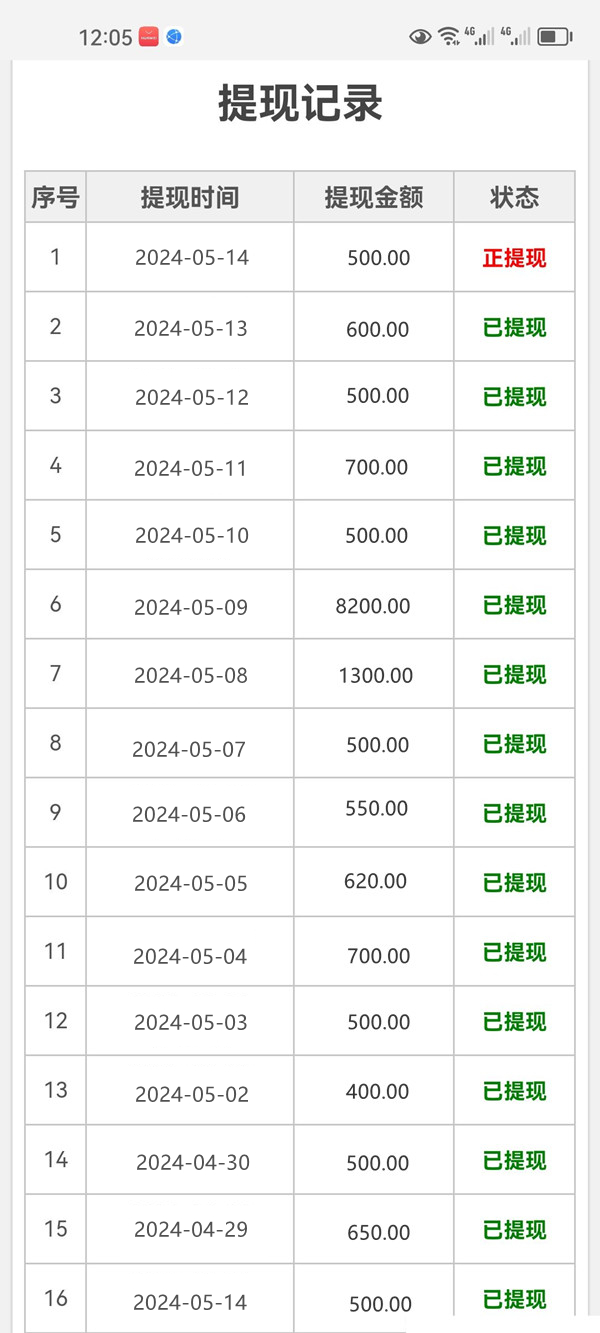Click the 提现时间 column header
Image resolution: width=600 pixels, height=1333 pixels.
click(x=190, y=197)
